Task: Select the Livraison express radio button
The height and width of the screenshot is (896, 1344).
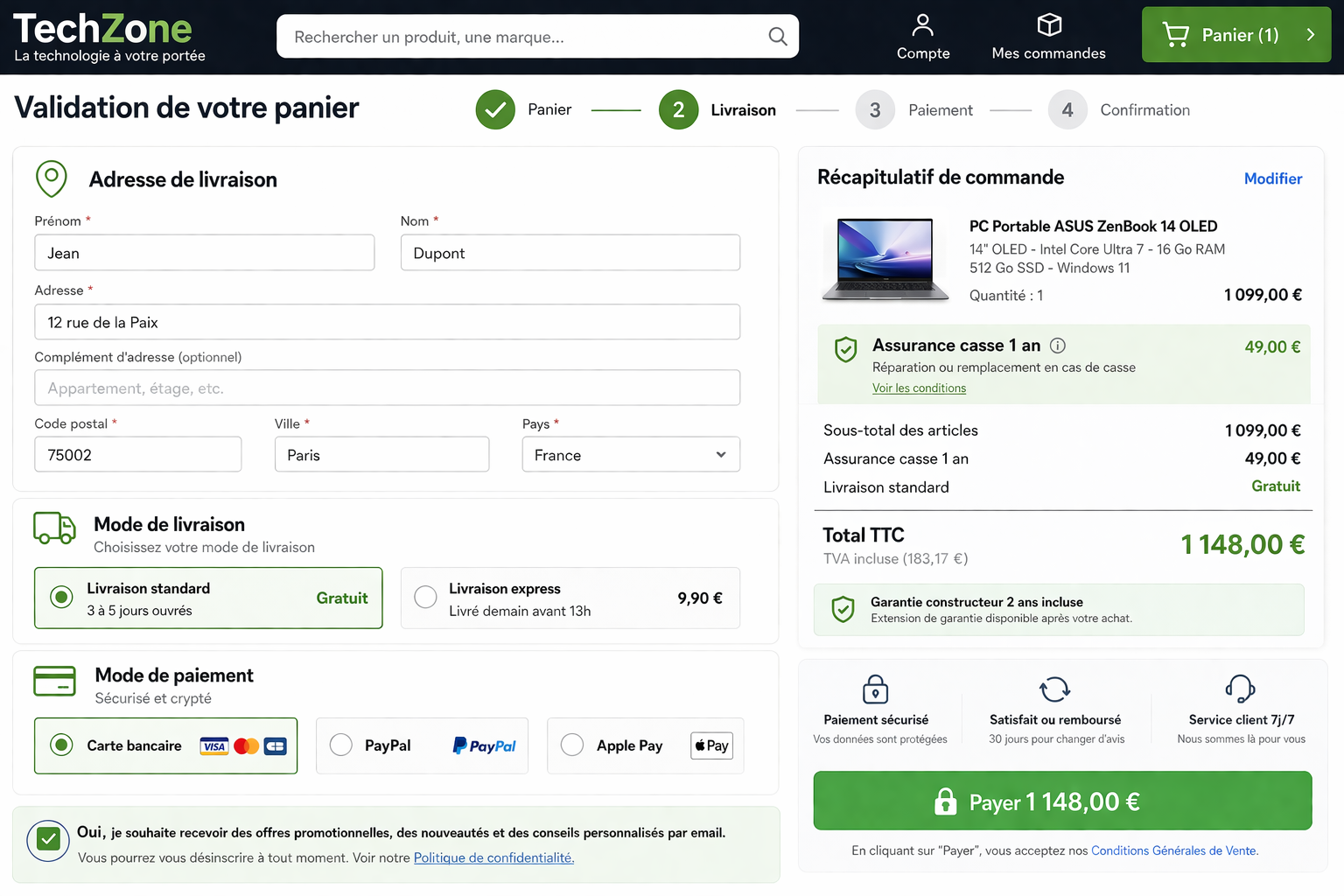Action: click(426, 598)
